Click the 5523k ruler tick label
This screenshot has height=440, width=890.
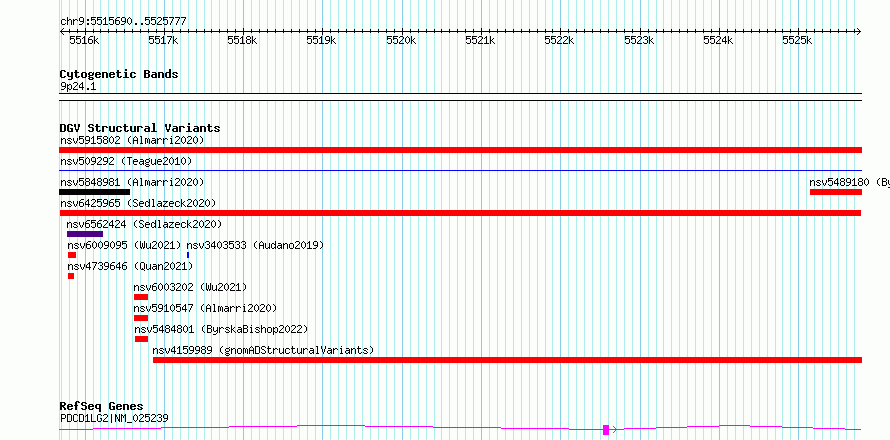coord(639,40)
